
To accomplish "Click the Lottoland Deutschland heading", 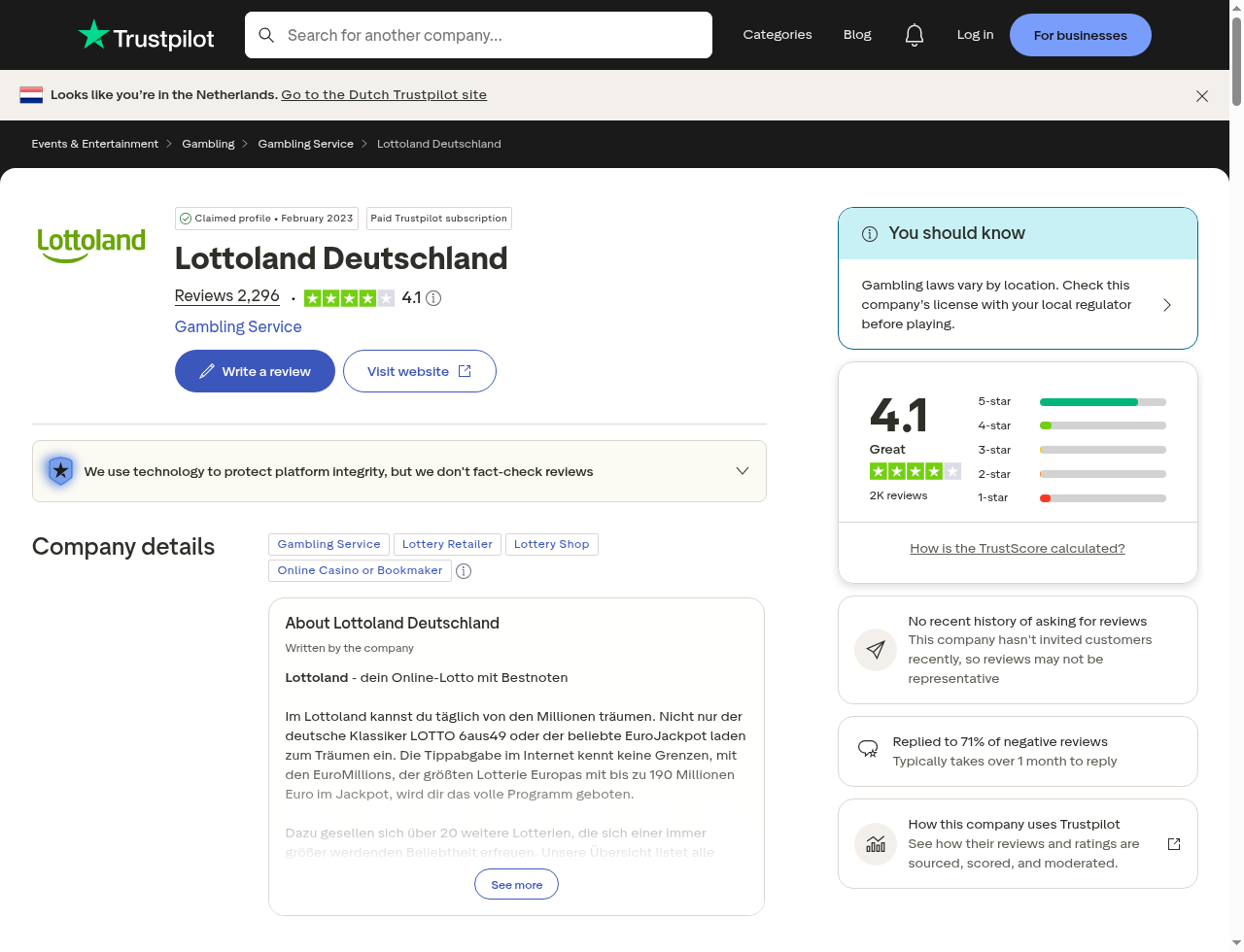I will [x=341, y=258].
